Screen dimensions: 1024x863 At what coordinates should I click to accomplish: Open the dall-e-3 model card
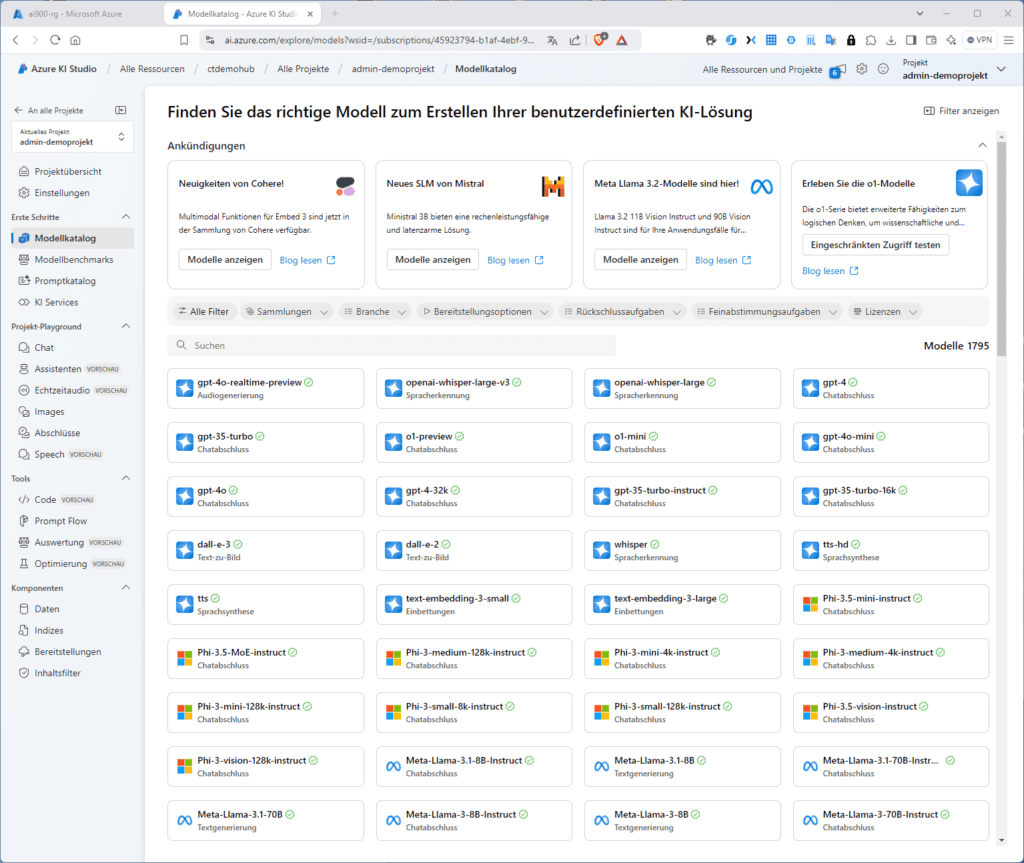(x=266, y=551)
